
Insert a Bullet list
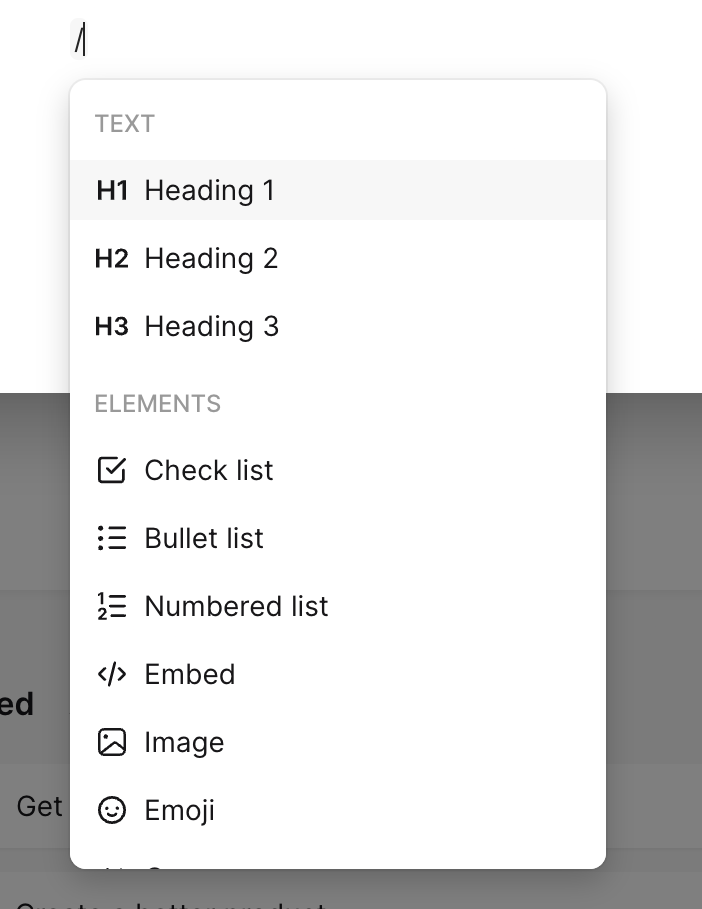pos(203,538)
